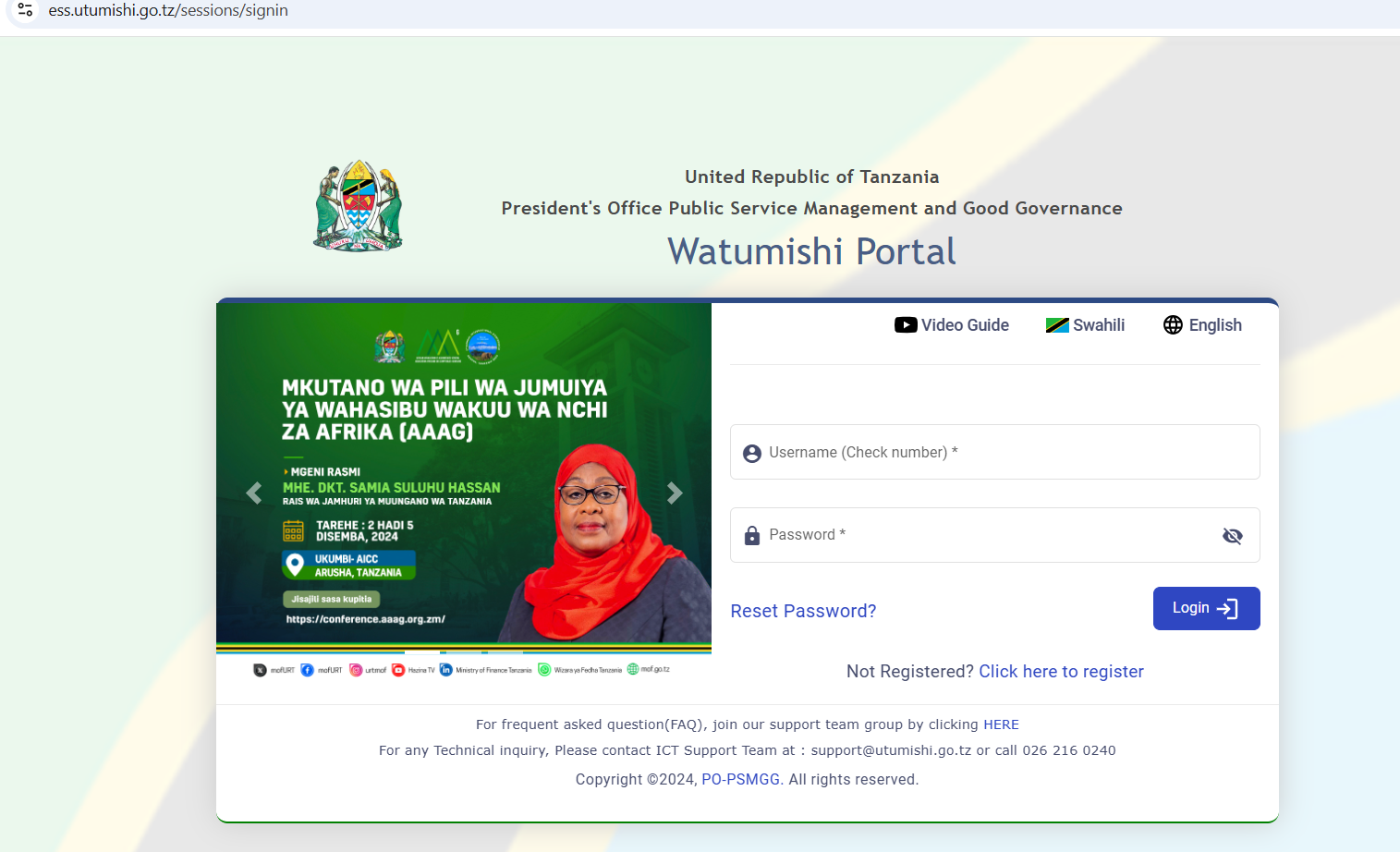
Task: Open the site information icon in address bar
Action: tap(25, 10)
